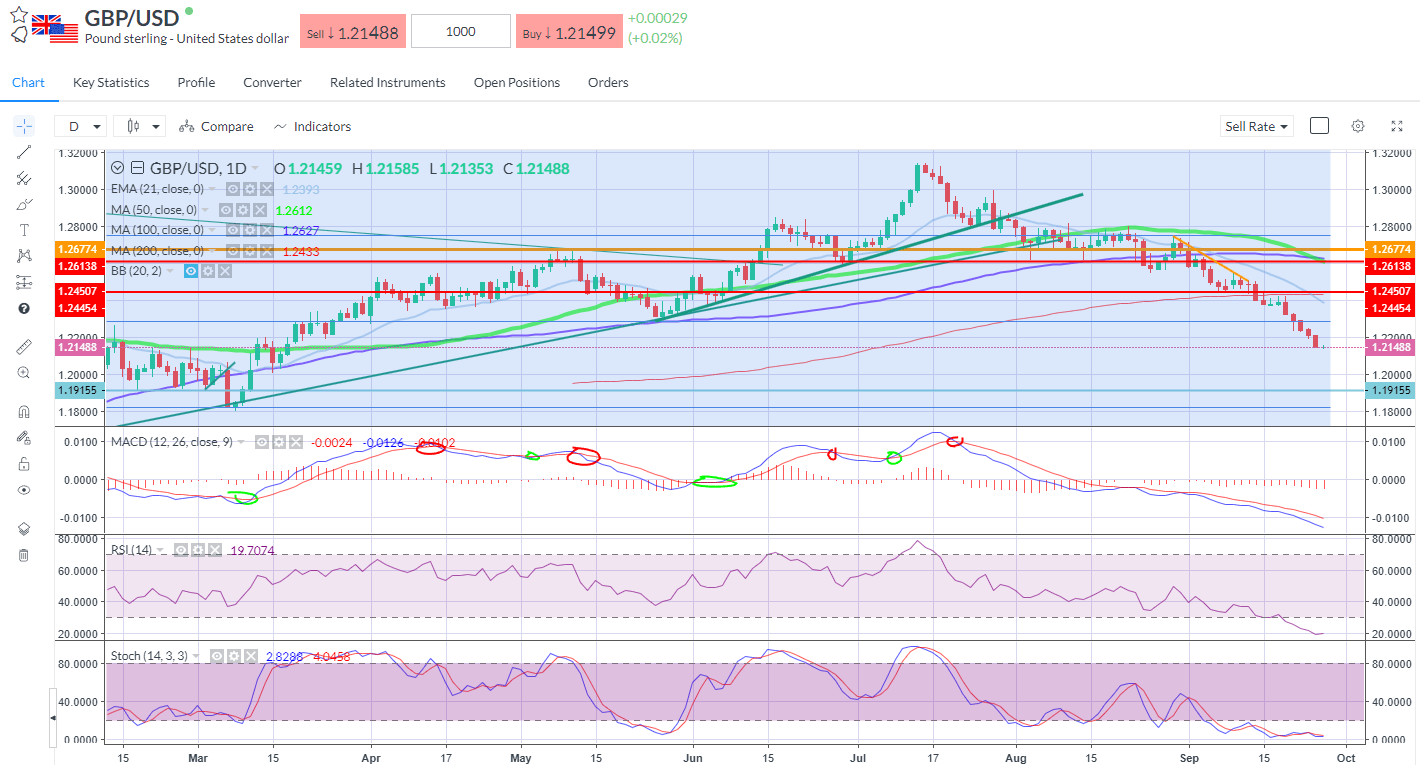Screen dimensions: 1423x765
Task: Toggle visibility of RSI indicator
Action: (181, 550)
